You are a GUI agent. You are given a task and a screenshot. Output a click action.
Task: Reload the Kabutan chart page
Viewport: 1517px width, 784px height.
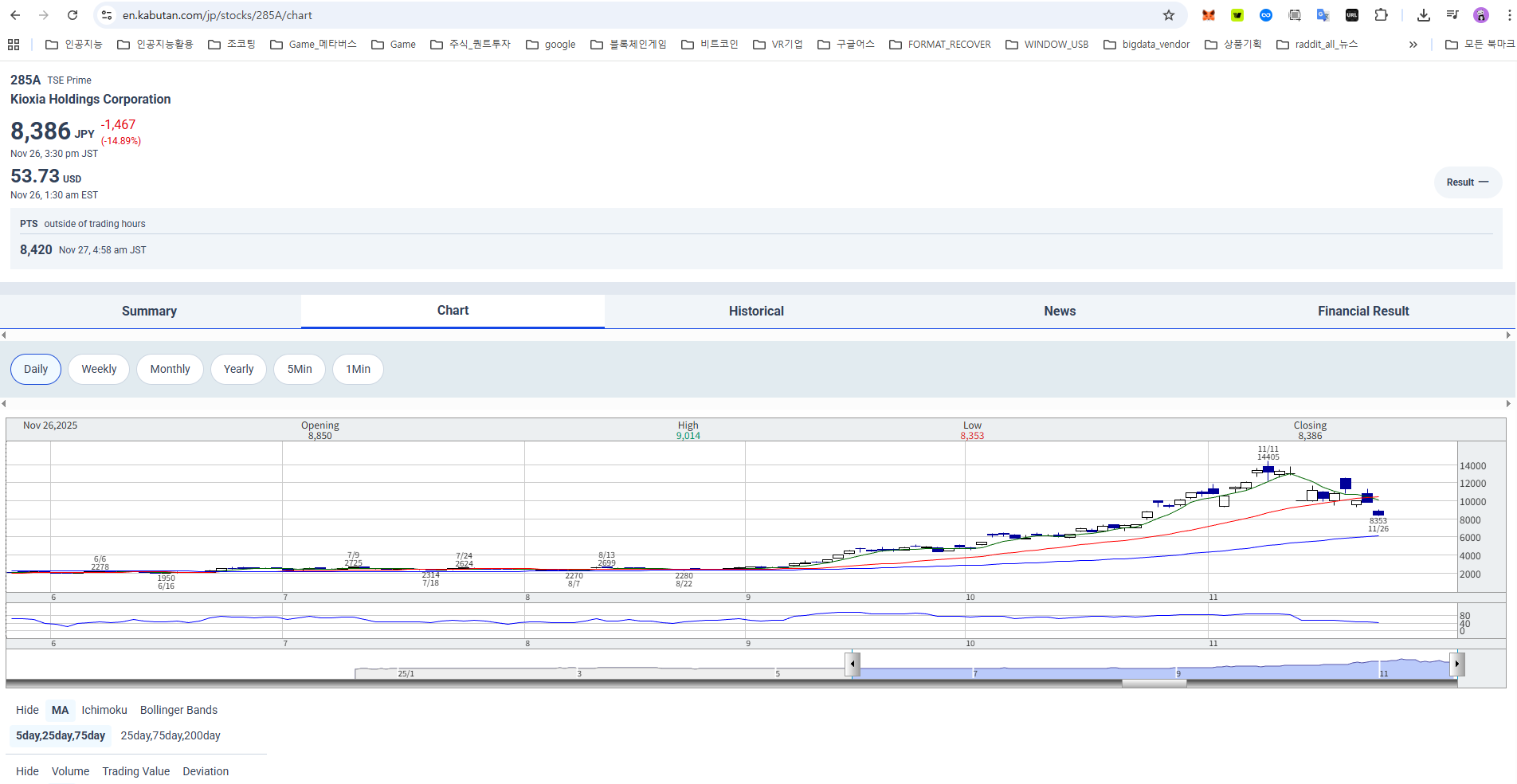pos(73,15)
